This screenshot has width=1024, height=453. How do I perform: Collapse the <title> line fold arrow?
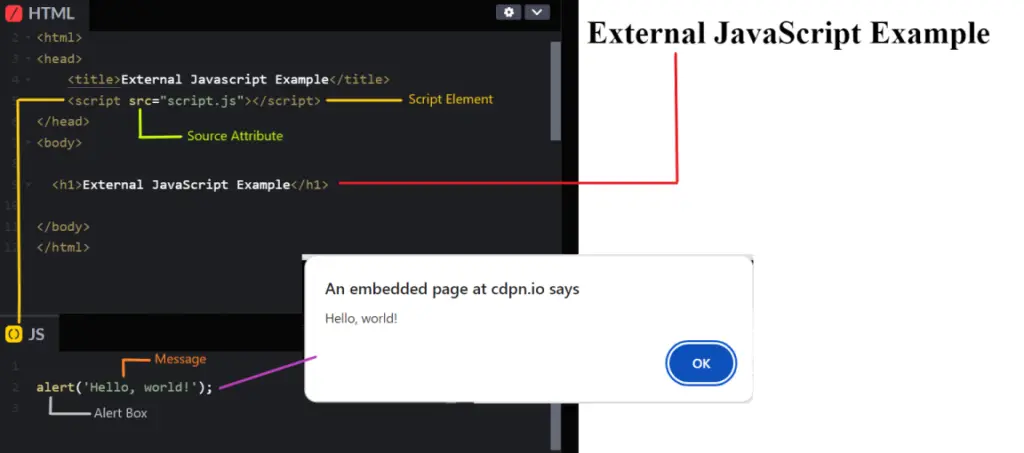pyautogui.click(x=28, y=80)
